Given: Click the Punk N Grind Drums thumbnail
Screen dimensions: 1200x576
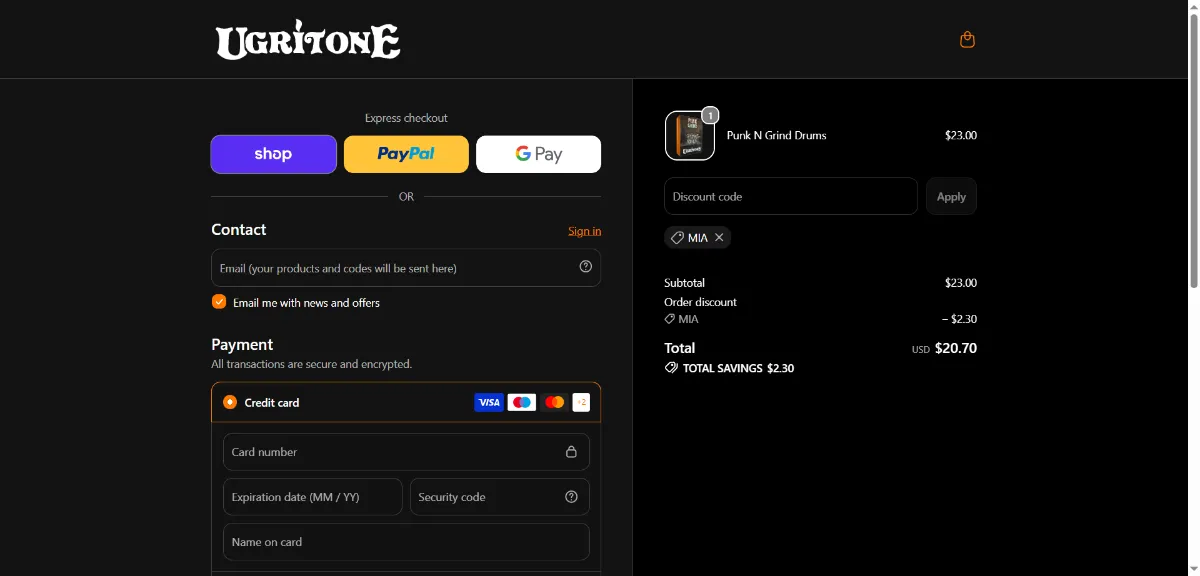Looking at the screenshot, I should [690, 135].
